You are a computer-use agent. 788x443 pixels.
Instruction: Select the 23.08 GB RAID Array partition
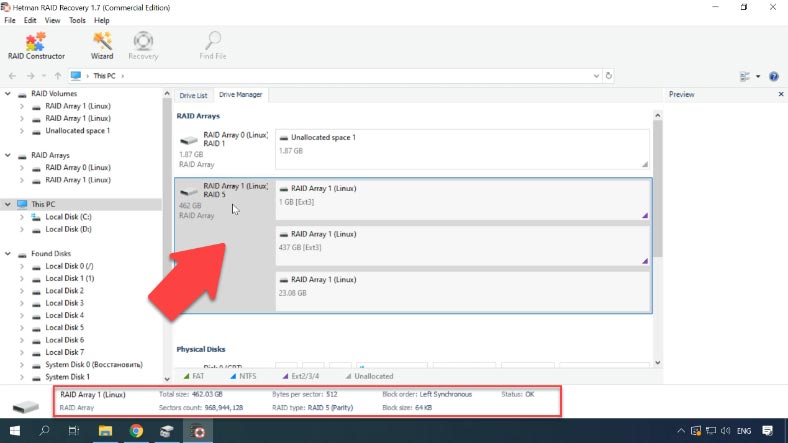pos(462,291)
